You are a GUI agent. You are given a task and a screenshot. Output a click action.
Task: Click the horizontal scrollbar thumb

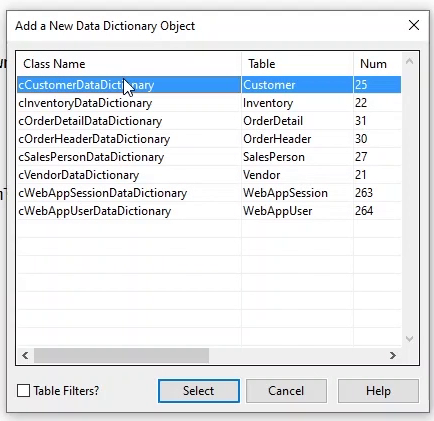(x=121, y=356)
